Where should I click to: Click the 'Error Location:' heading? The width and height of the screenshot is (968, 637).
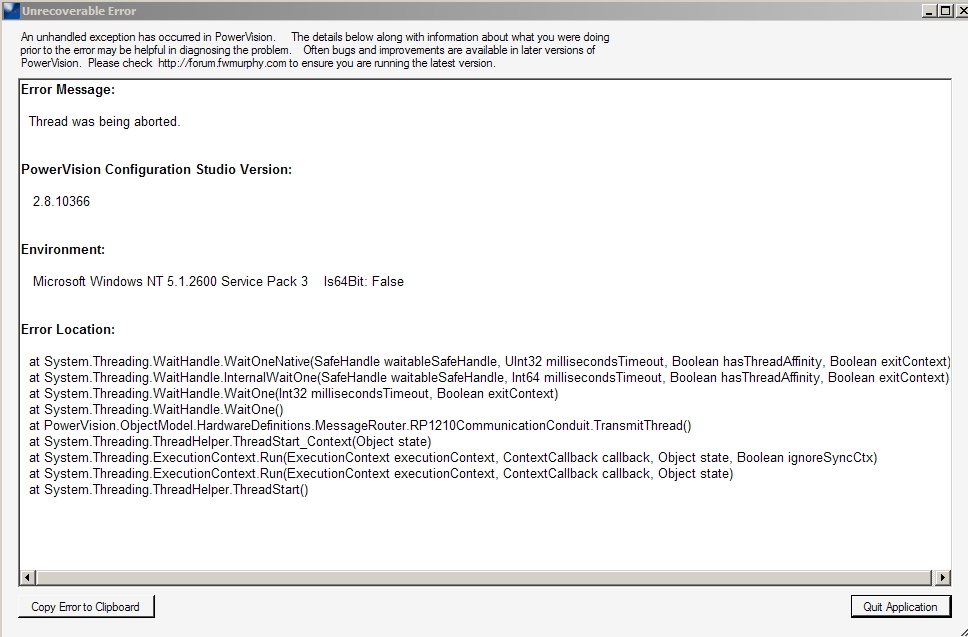[68, 330]
